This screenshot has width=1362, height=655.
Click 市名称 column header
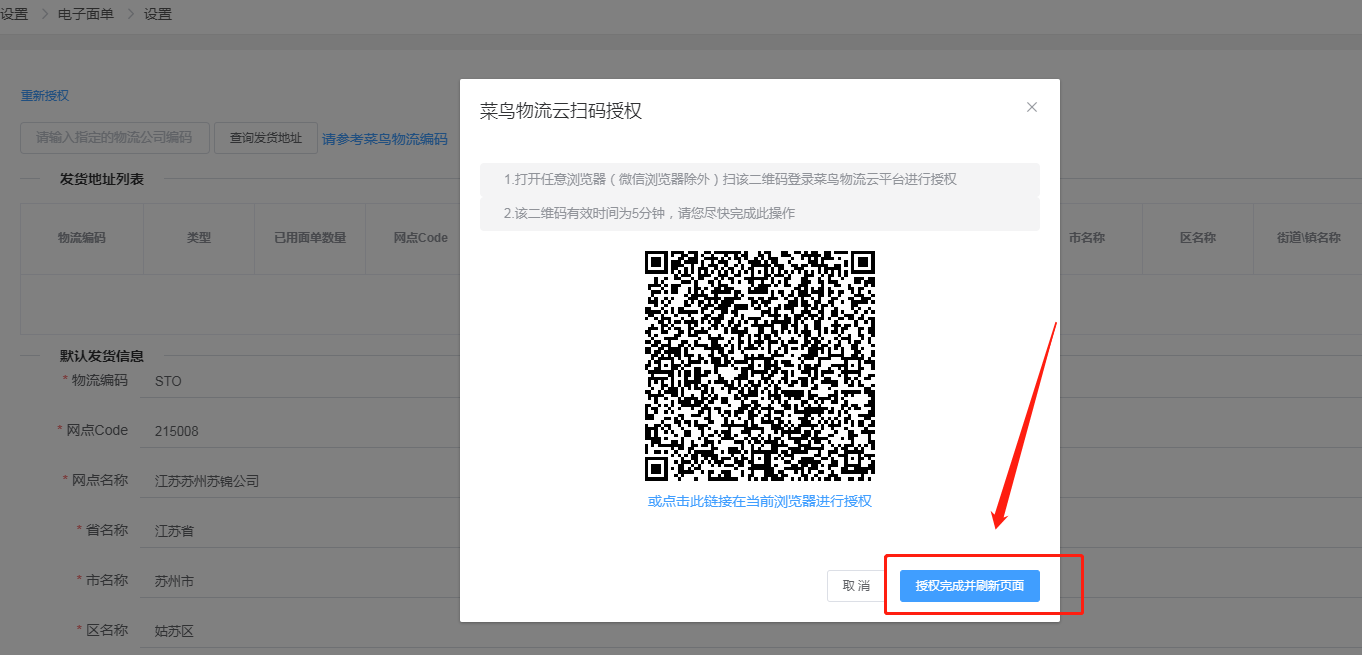(x=1087, y=238)
